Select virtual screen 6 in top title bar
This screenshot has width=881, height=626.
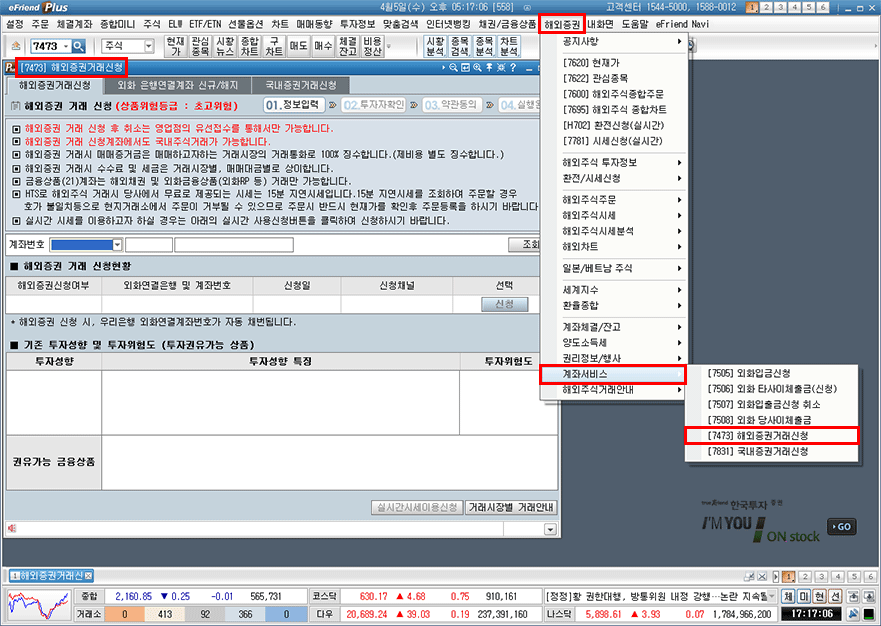pos(823,7)
